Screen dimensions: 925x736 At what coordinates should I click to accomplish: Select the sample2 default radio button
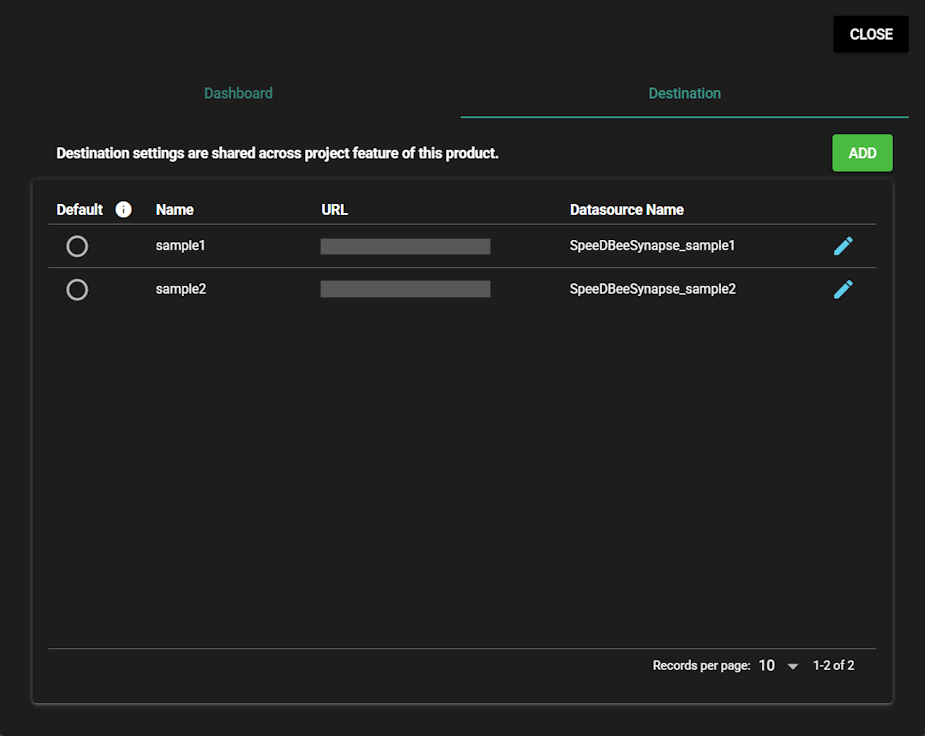coord(77,289)
